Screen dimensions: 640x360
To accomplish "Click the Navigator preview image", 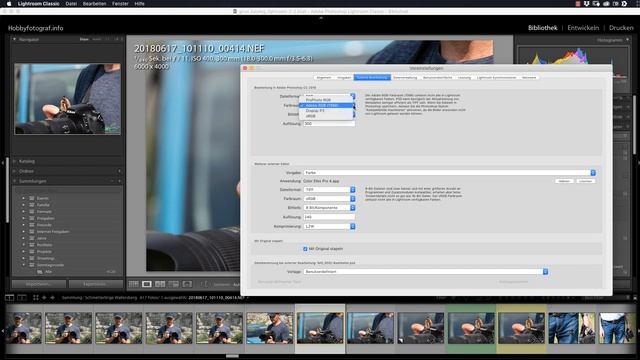I will tap(67, 99).
